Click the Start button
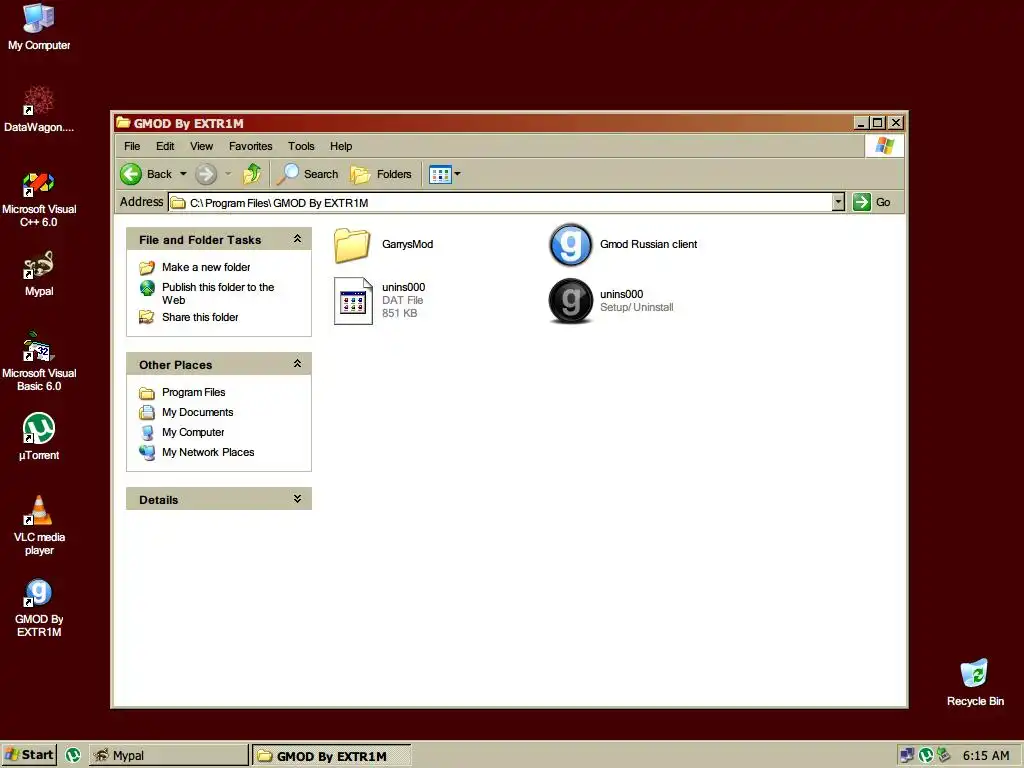Viewport: 1024px width, 768px height. point(29,755)
